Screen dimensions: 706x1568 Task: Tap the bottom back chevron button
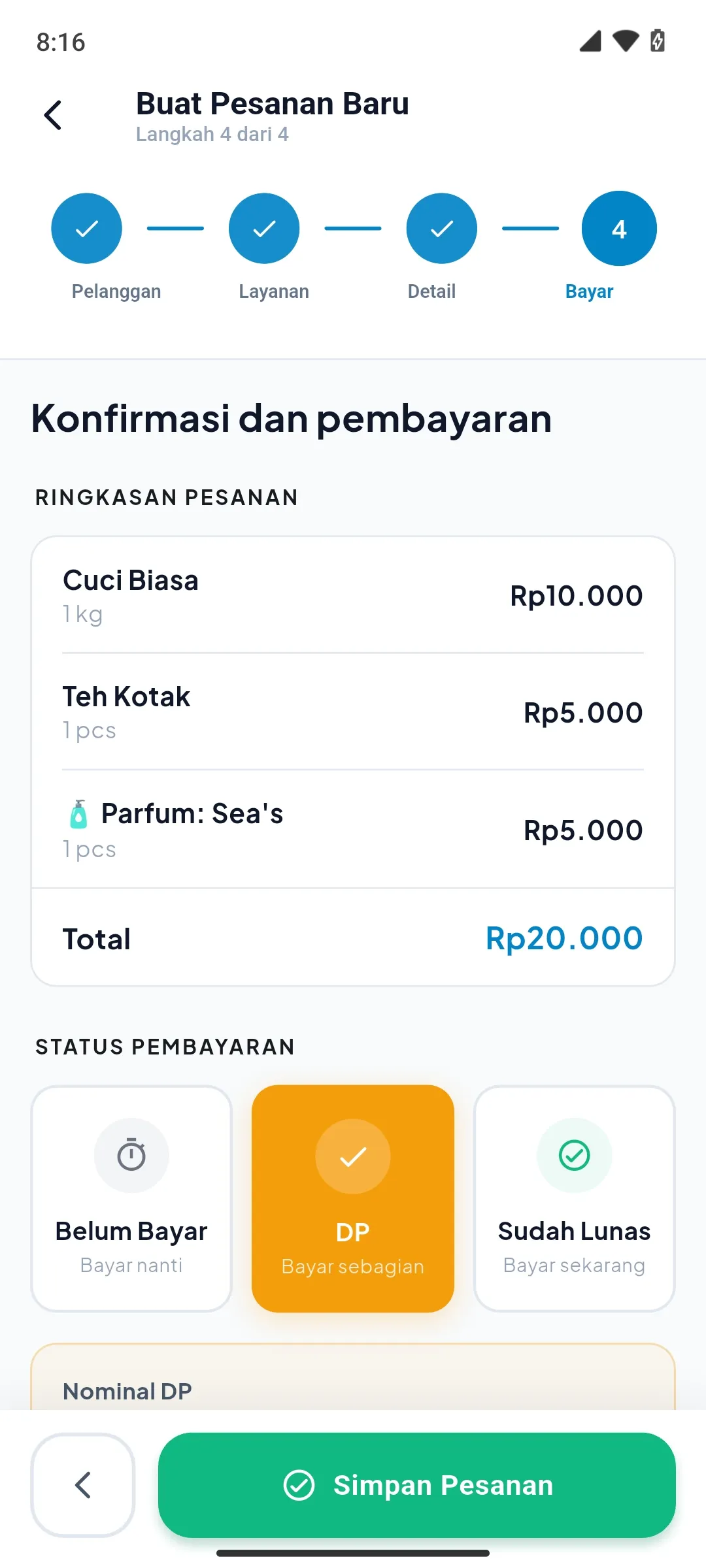83,1485
